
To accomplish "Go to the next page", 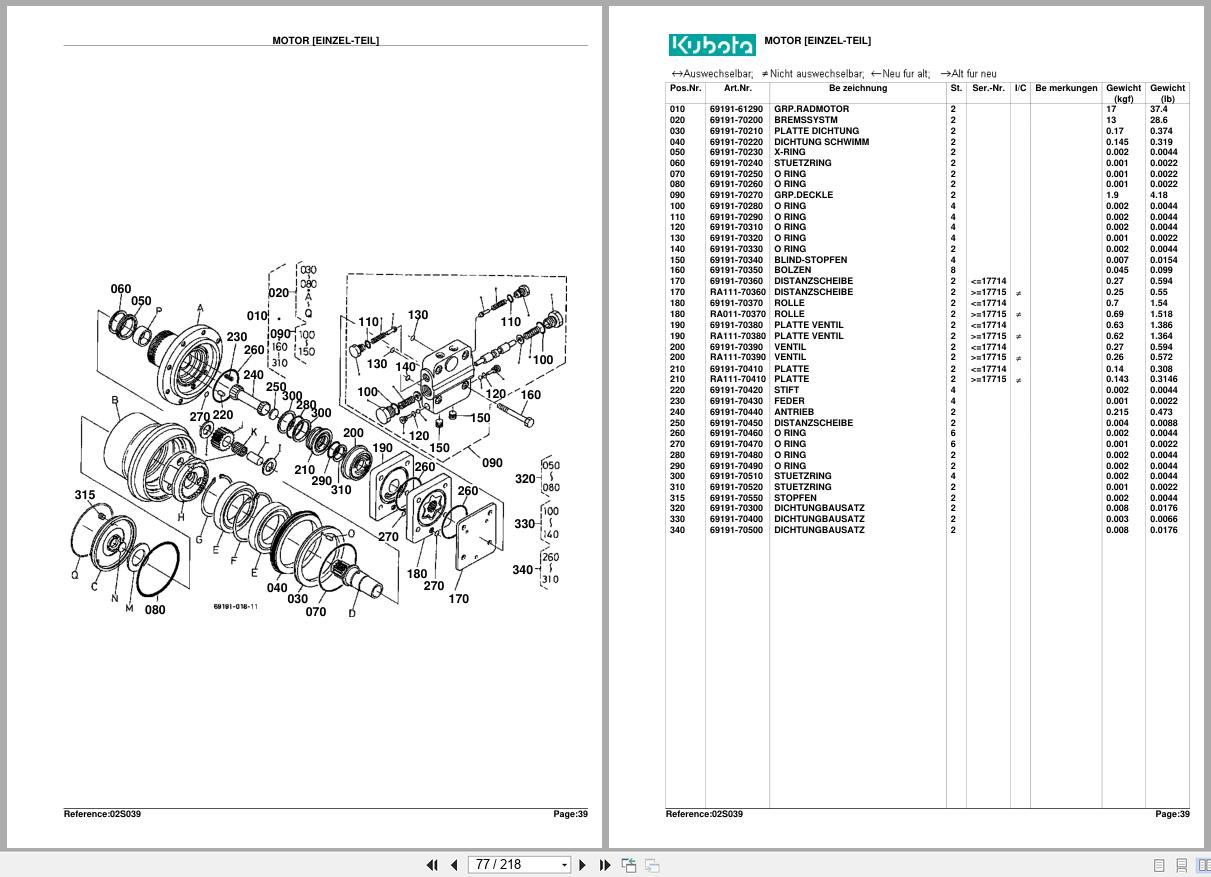I will pyautogui.click(x=583, y=865).
